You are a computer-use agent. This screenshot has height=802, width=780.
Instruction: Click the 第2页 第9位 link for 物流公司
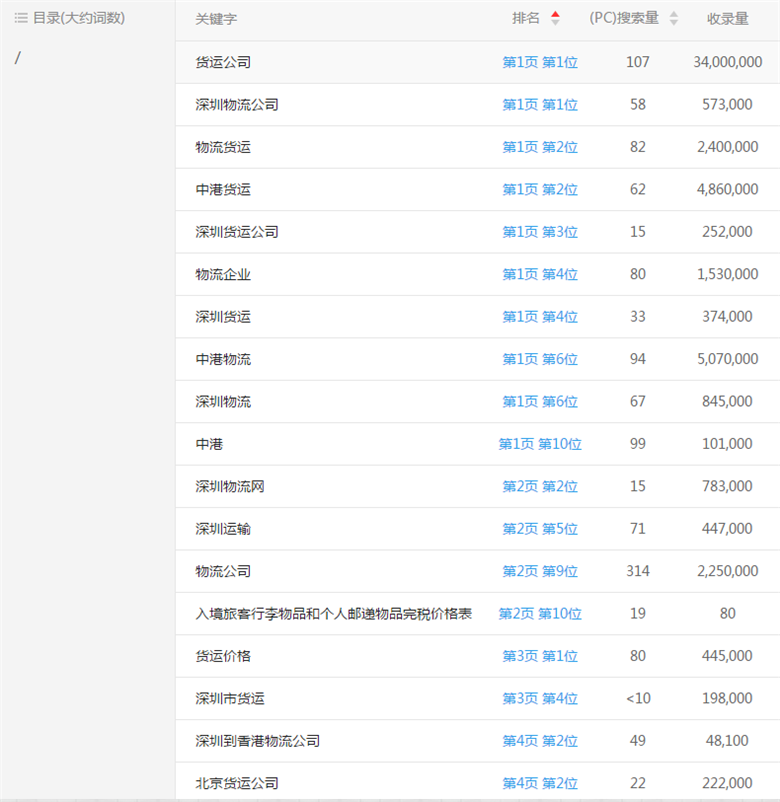[539, 571]
